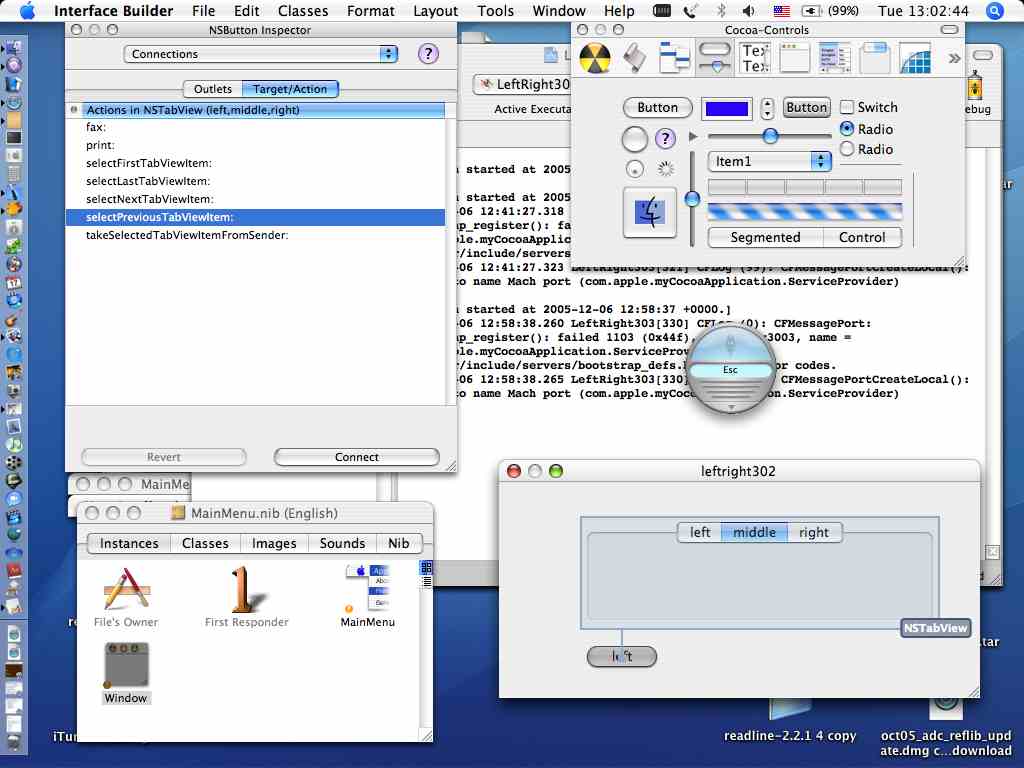
Task: Click the blue color well in Cocoa-Controls
Action: click(726, 109)
